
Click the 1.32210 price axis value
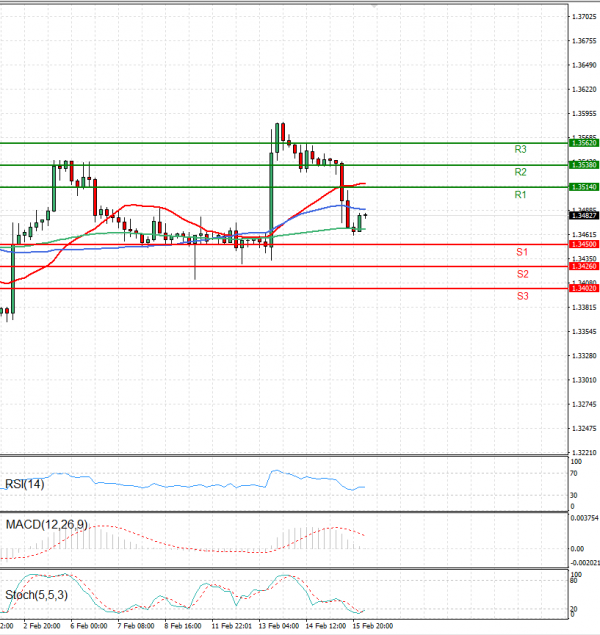(x=584, y=452)
